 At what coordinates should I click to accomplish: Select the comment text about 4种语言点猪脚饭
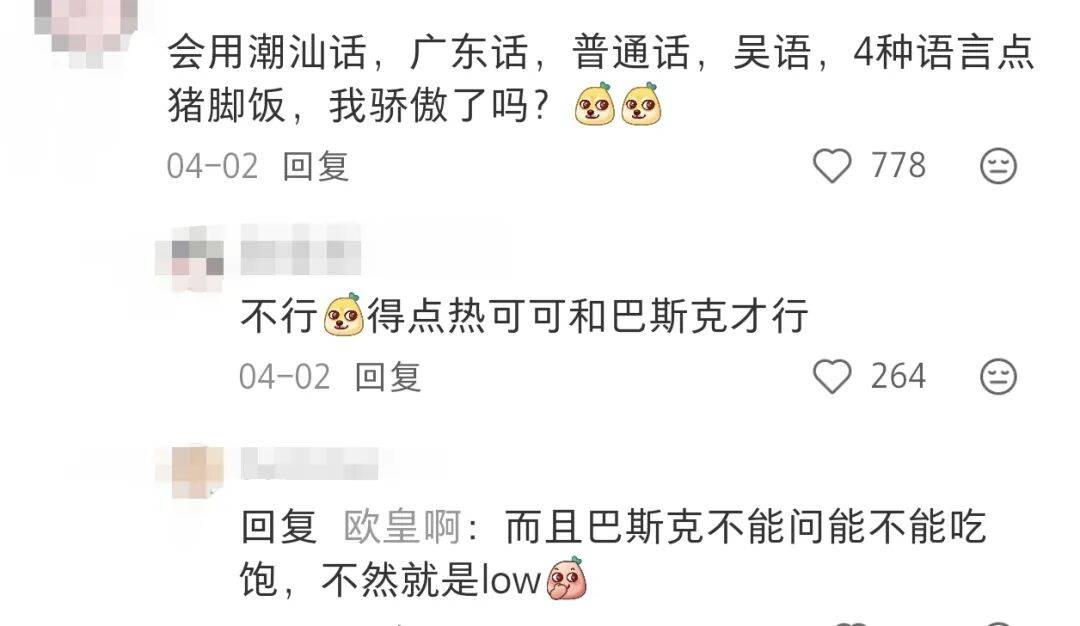(601, 79)
